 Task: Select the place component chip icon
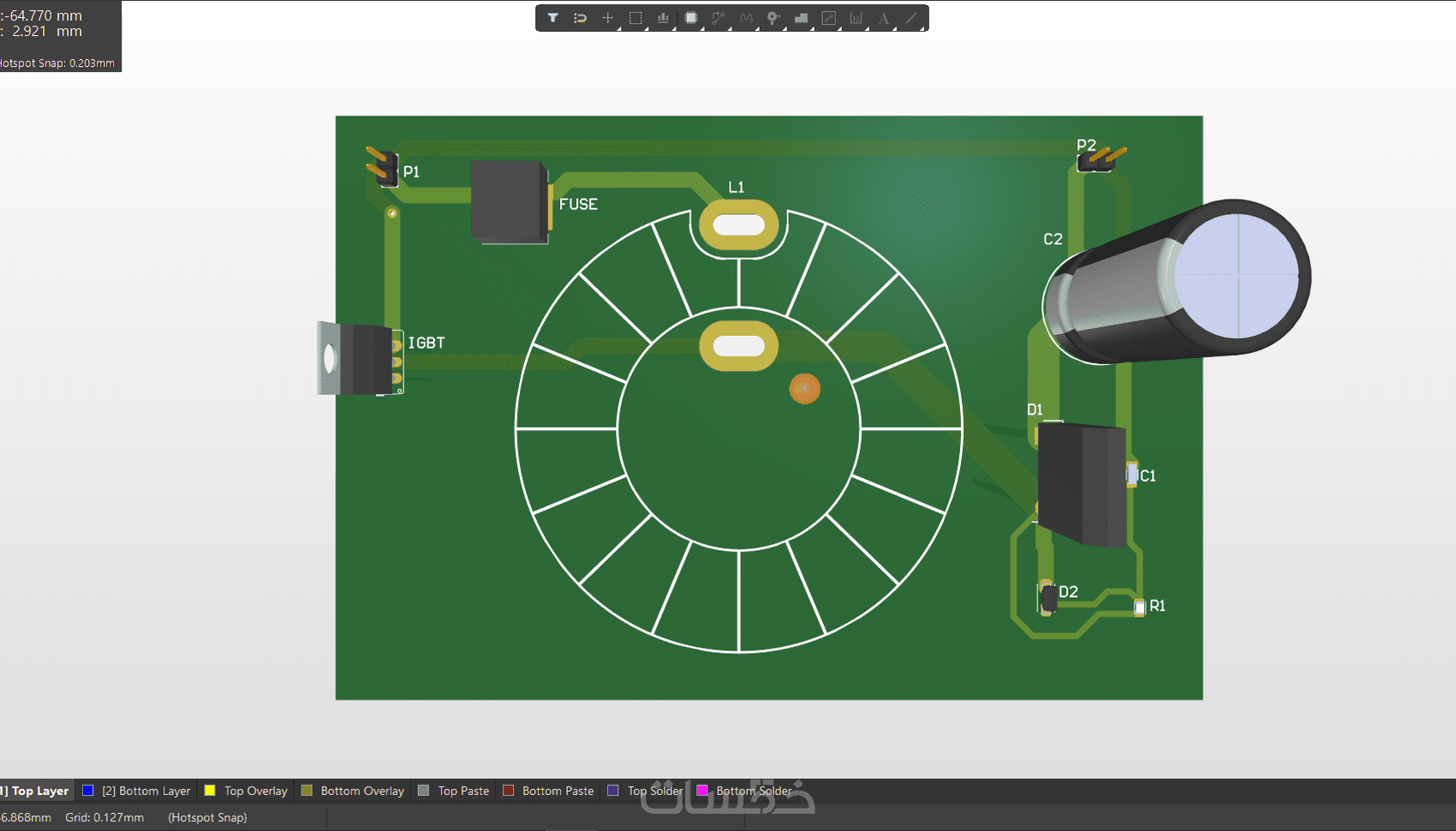coord(690,18)
